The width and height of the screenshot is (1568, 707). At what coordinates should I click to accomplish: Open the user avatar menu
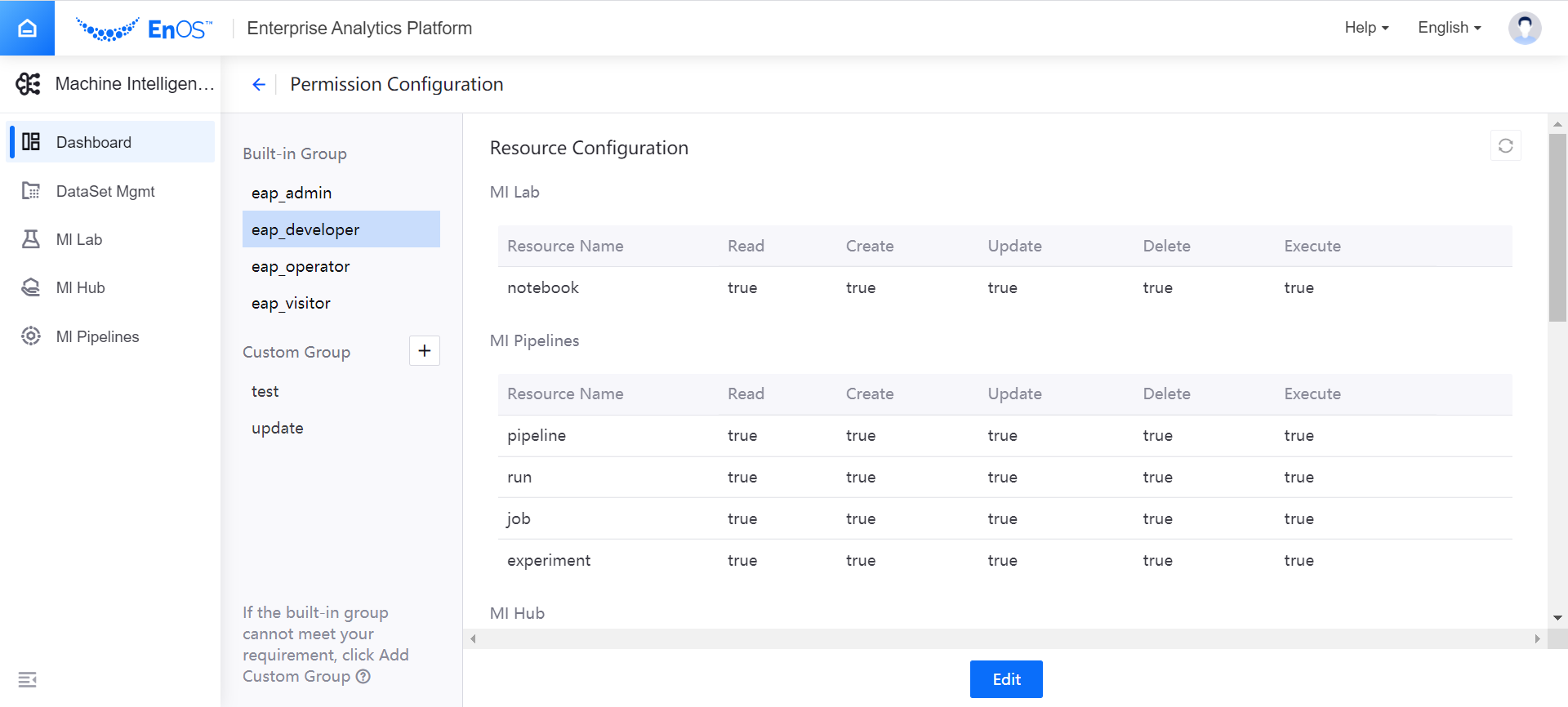pos(1524,28)
